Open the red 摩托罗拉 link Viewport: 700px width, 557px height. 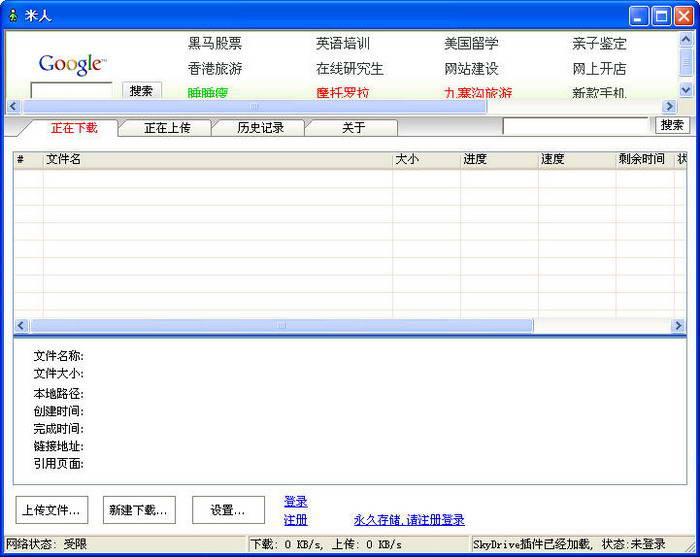click(343, 93)
